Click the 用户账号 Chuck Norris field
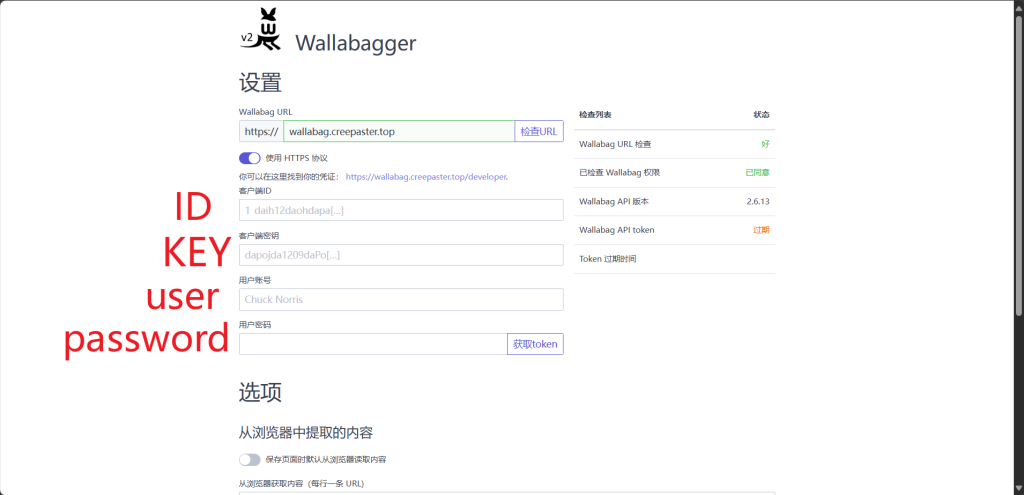Viewport: 1024px width, 495px height. click(401, 299)
